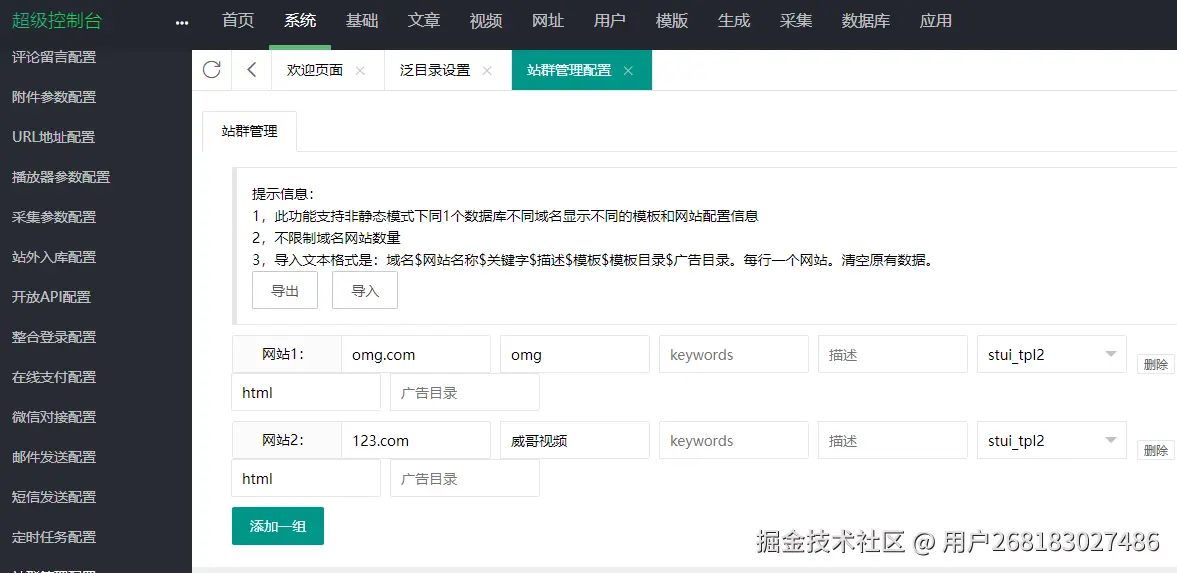Image resolution: width=1177 pixels, height=573 pixels.
Task: Delete 网站1 with its 删除 button
Action: click(x=1156, y=364)
